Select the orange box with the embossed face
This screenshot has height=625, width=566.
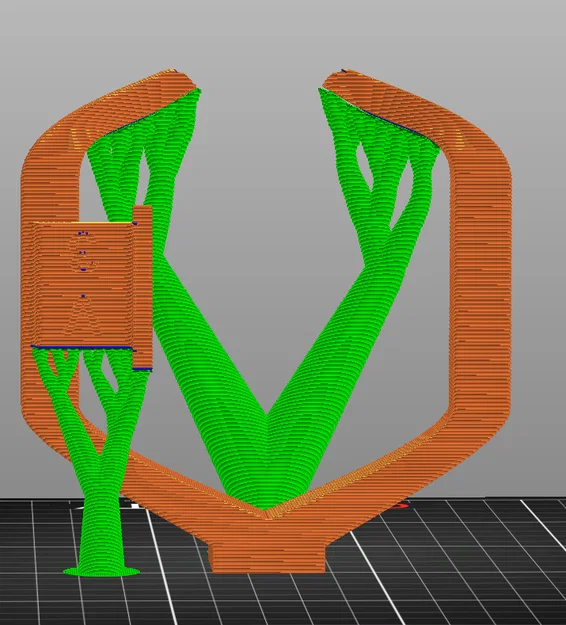click(x=83, y=285)
